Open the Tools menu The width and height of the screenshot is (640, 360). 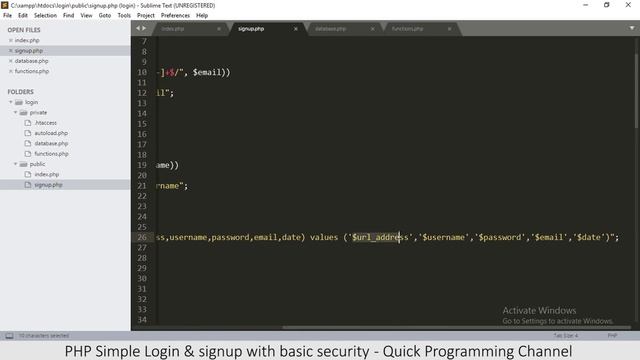124,16
